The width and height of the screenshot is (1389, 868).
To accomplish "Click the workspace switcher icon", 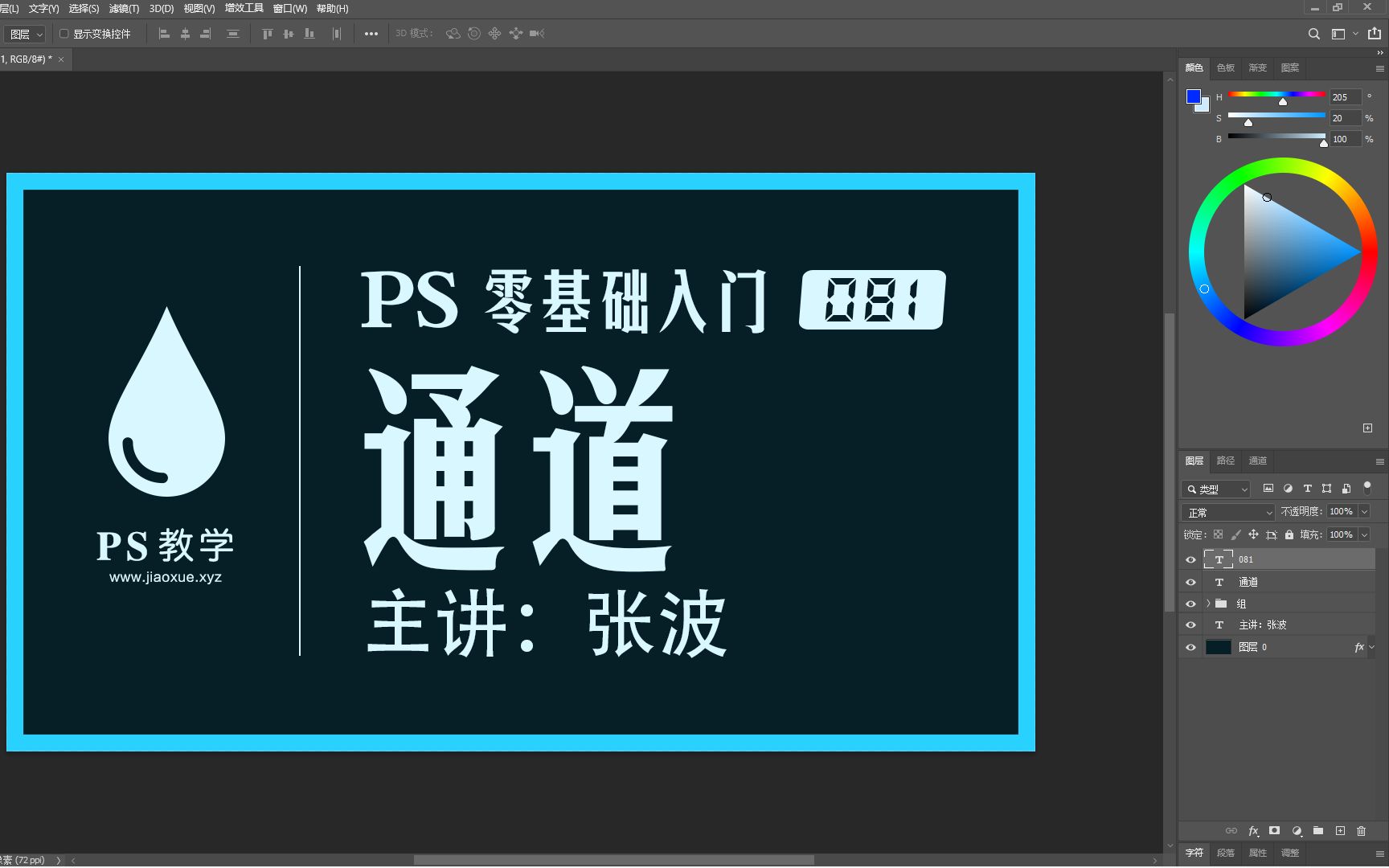I will pos(1338,34).
